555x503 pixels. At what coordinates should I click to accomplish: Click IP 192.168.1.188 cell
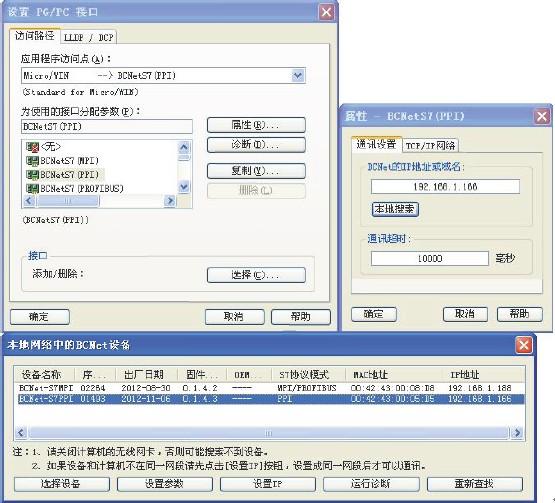[x=480, y=388]
